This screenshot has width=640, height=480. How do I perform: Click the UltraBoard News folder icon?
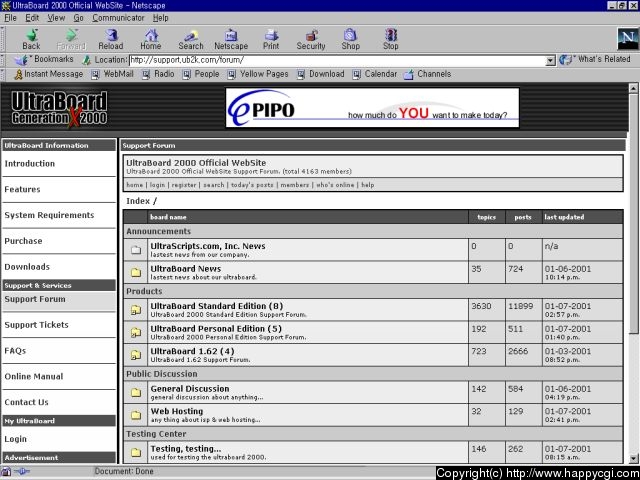pyautogui.click(x=136, y=272)
